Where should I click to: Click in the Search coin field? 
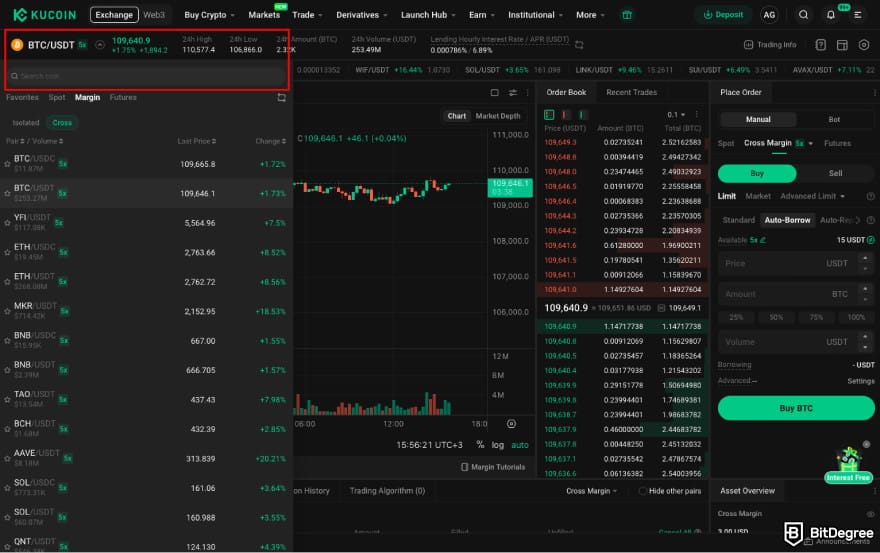coord(146,76)
